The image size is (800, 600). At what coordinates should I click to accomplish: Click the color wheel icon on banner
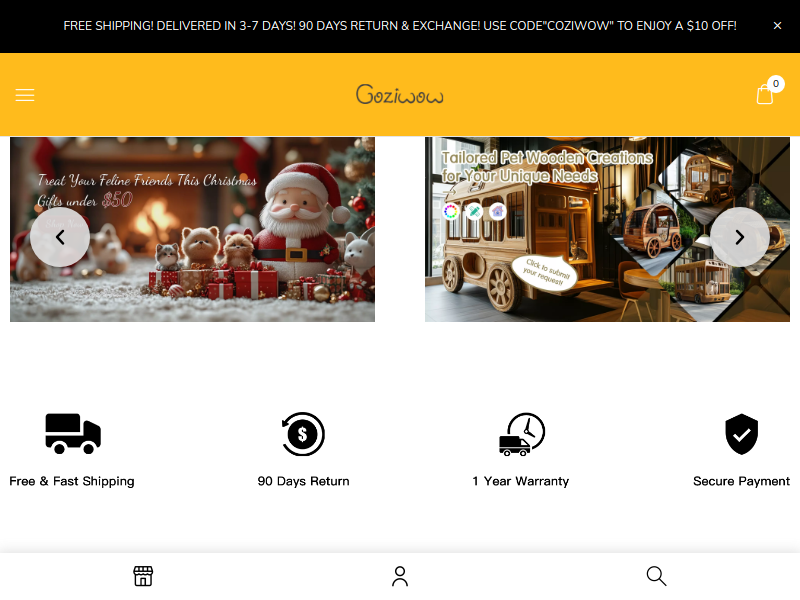click(x=451, y=211)
